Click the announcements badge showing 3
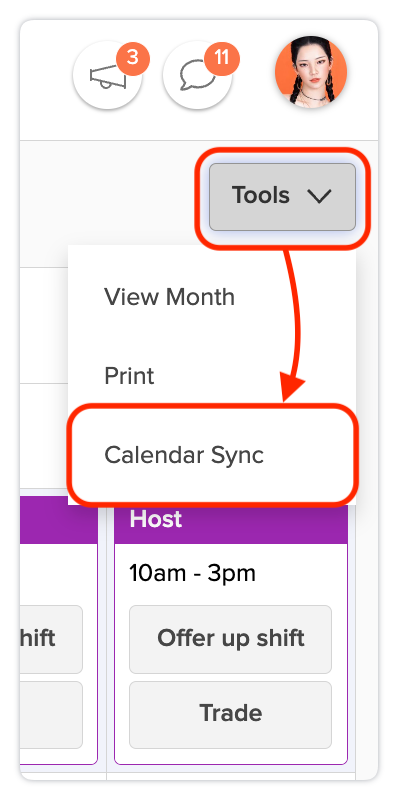Screen dimensions: 398x800 [133, 58]
